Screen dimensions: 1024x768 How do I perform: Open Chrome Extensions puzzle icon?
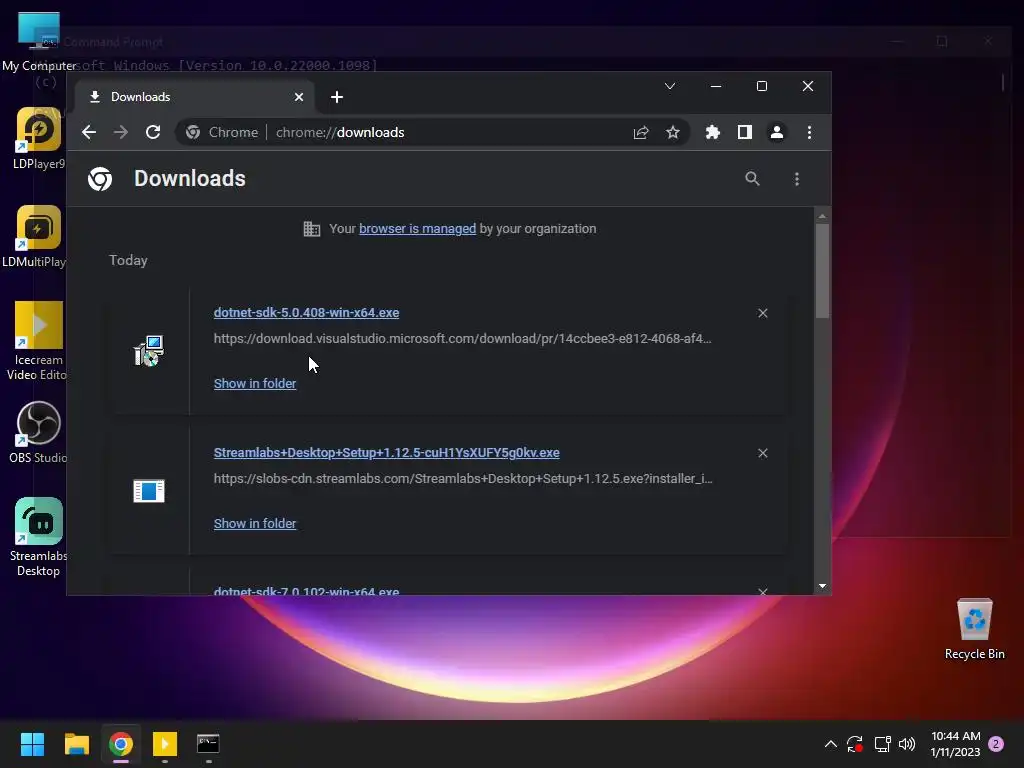712,133
